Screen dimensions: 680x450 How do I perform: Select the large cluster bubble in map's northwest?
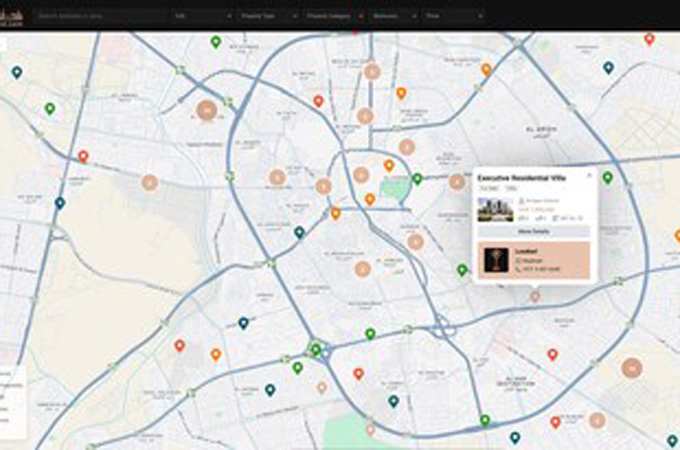206,110
